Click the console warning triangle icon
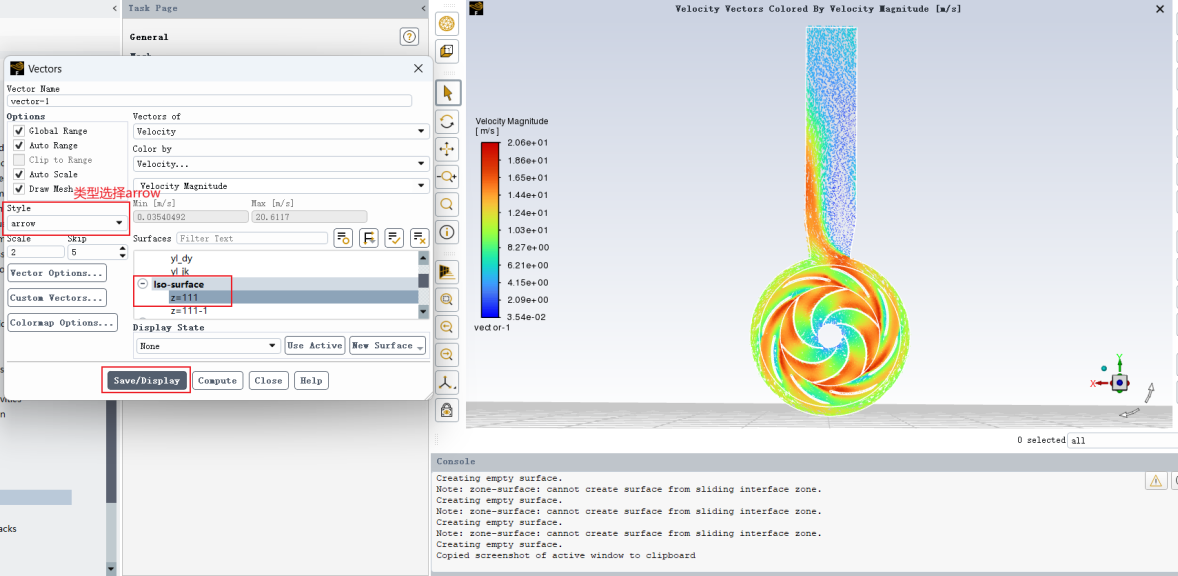Viewport: 1178px width, 576px height. (1156, 481)
